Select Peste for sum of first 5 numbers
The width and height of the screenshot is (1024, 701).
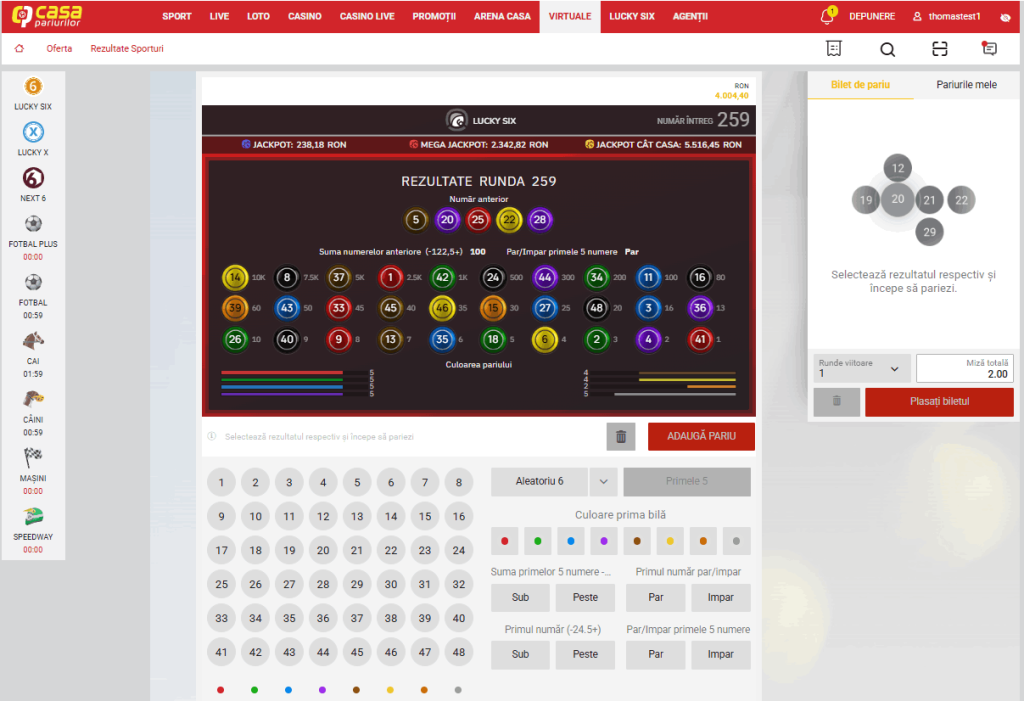pyautogui.click(x=585, y=598)
